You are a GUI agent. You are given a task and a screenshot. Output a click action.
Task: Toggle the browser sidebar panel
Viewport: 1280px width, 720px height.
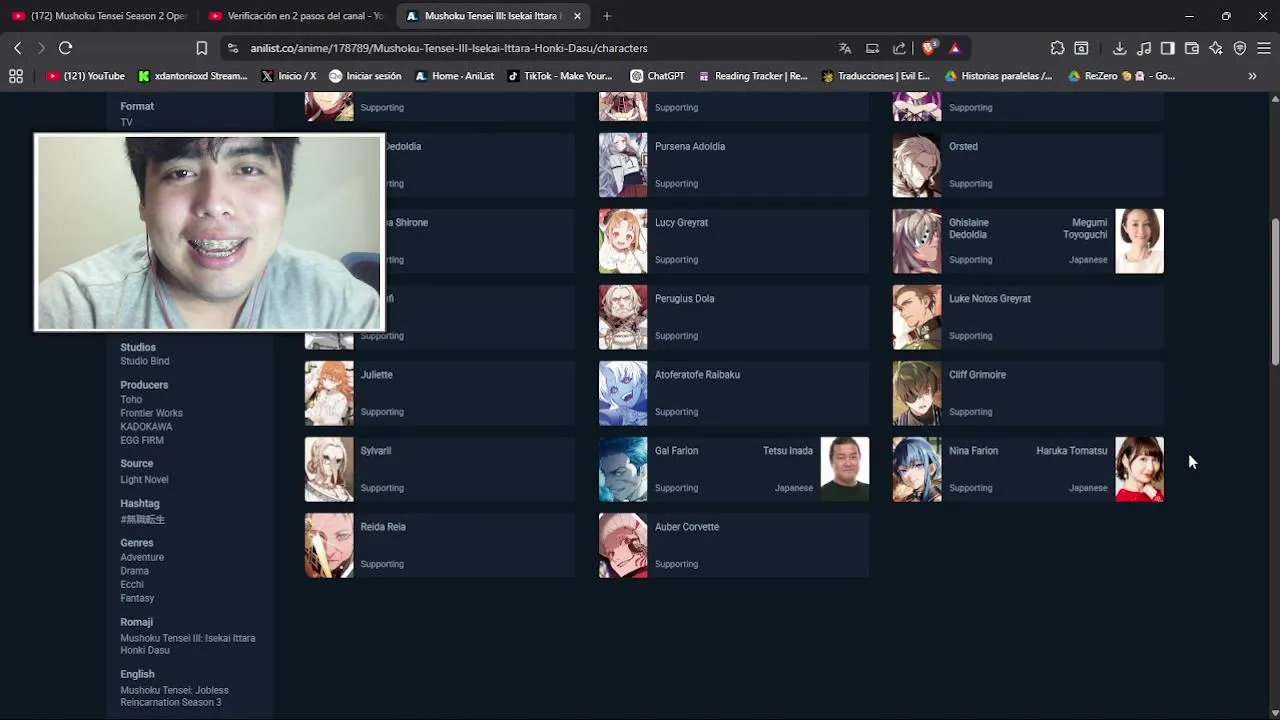click(1167, 48)
